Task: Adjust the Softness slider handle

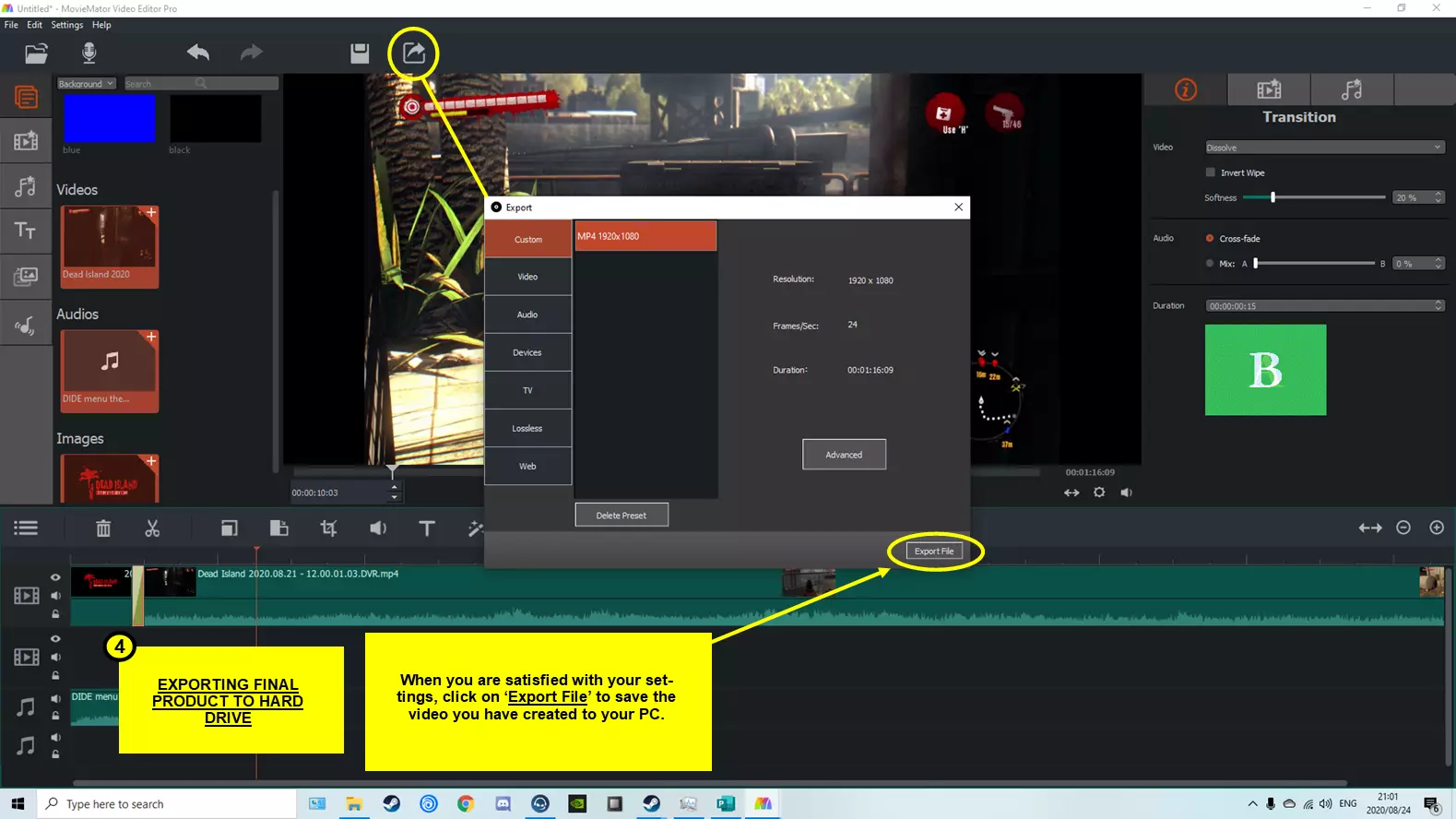Action: point(1273,197)
